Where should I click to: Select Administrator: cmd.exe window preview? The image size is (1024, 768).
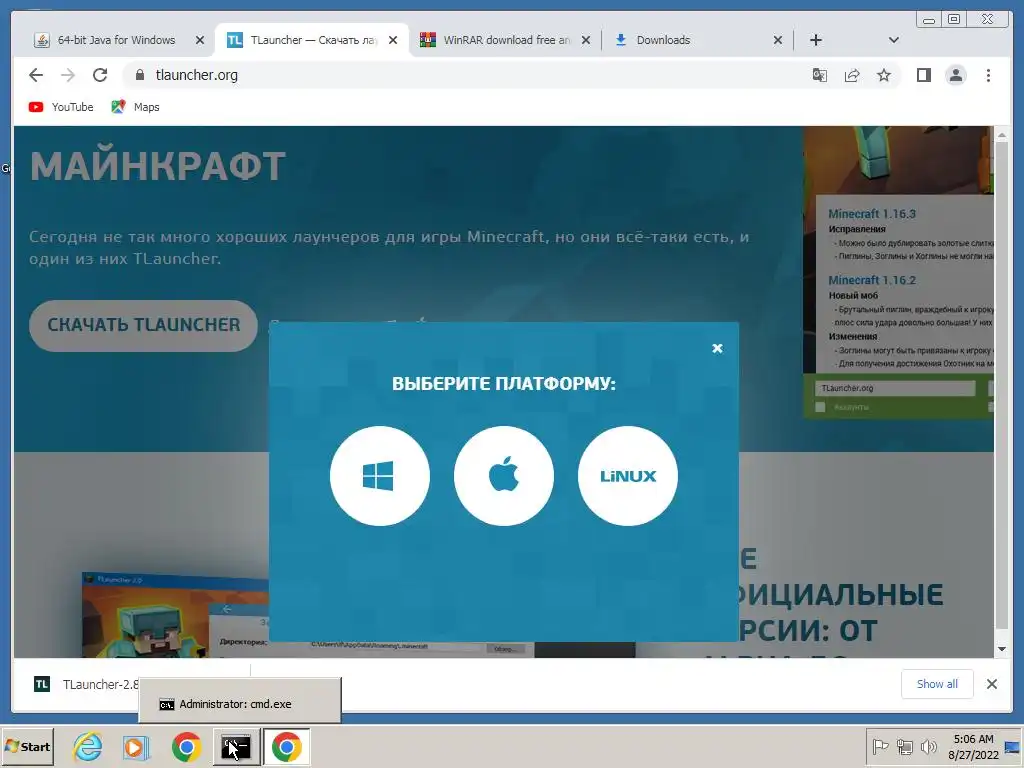(240, 700)
